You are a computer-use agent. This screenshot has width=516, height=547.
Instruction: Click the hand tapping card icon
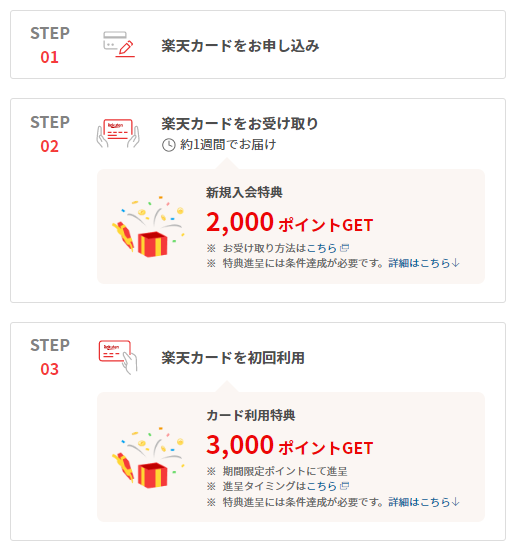click(118, 357)
